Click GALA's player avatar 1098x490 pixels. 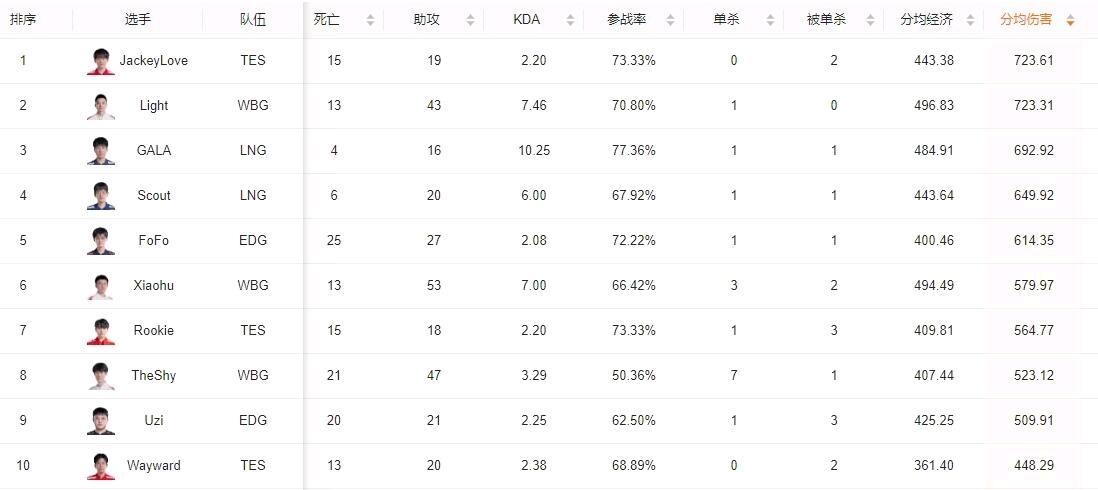point(101,151)
